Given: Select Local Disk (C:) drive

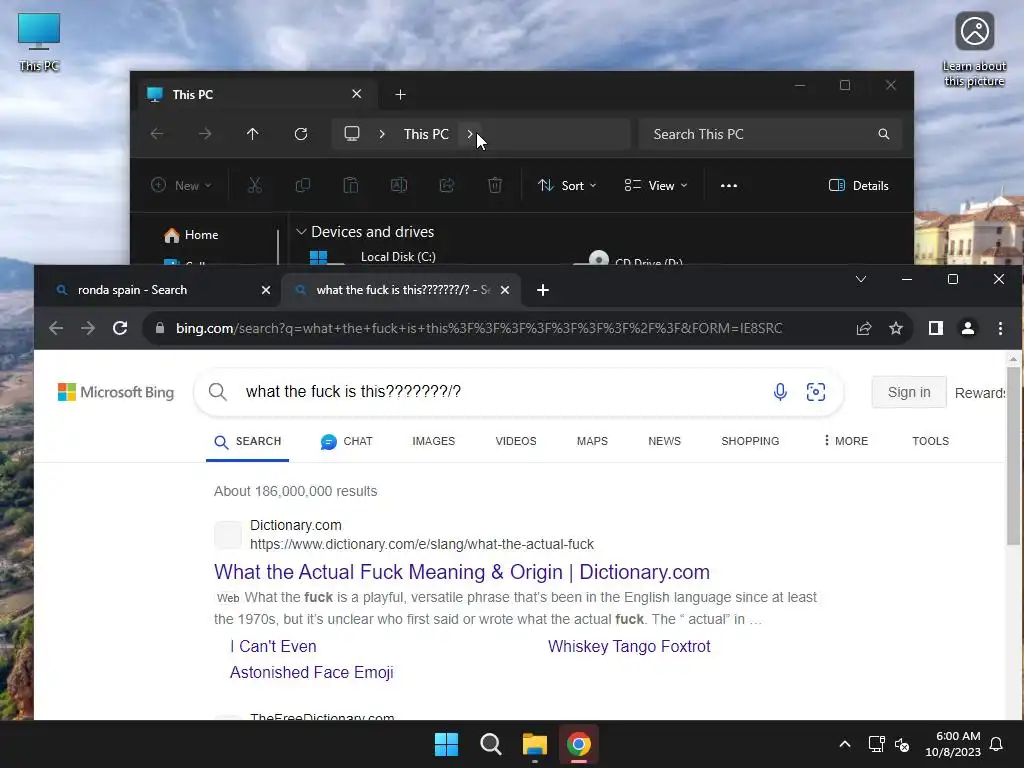Looking at the screenshot, I should coord(398,257).
